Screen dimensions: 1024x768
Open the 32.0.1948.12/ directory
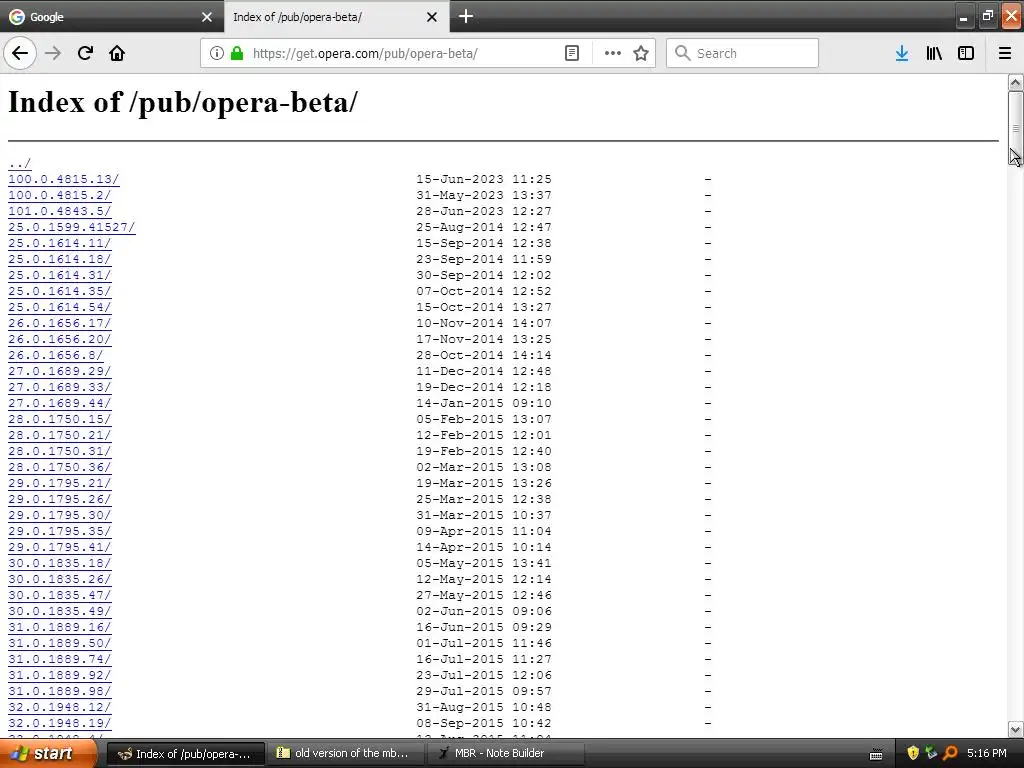[x=59, y=707]
